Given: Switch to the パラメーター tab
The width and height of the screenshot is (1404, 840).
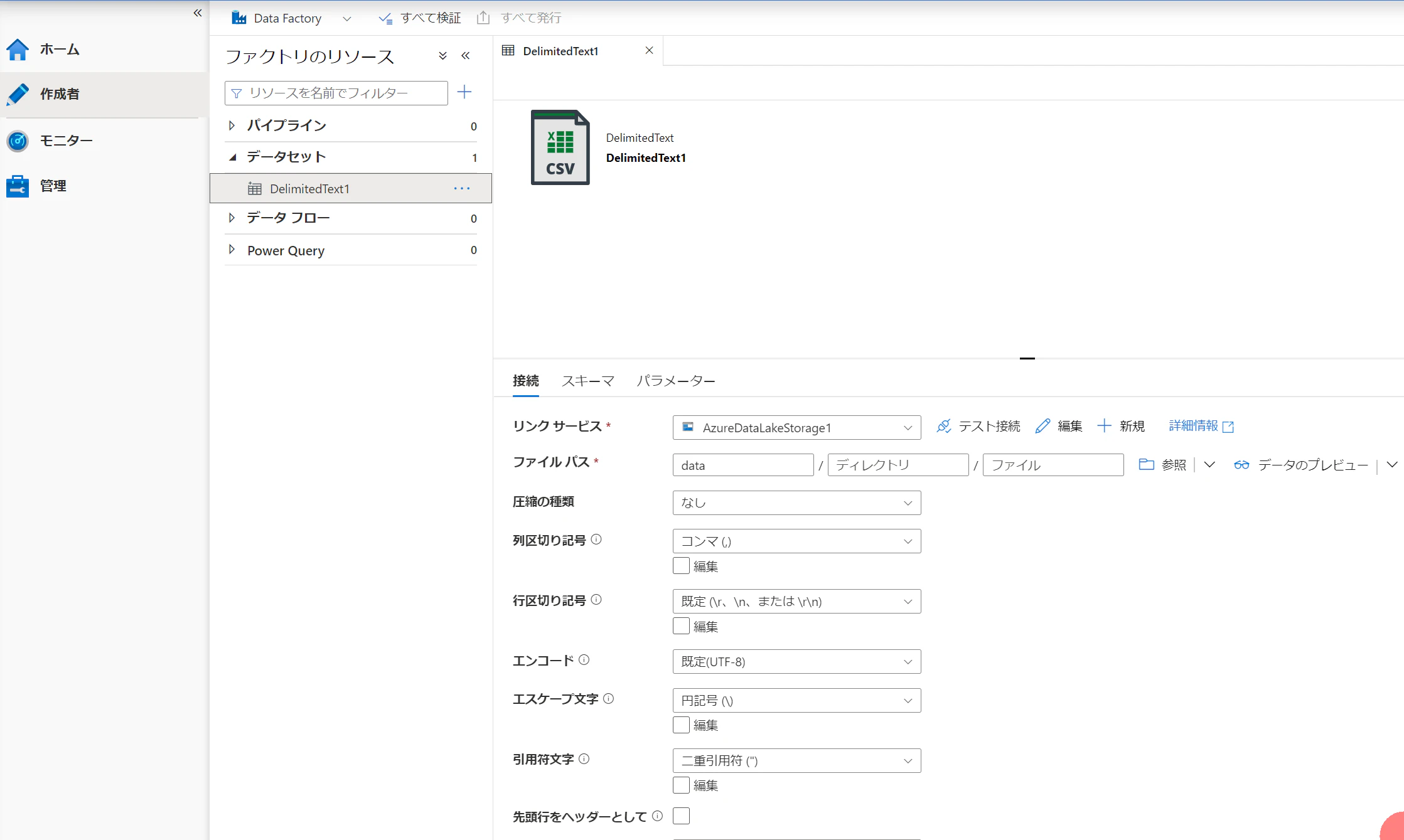Looking at the screenshot, I should [675, 381].
